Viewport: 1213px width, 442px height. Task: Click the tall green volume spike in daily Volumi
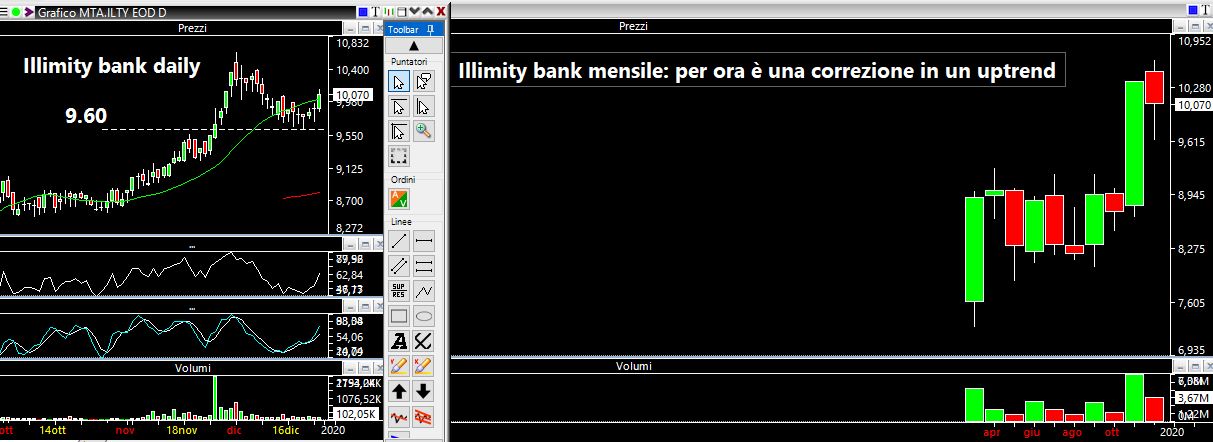coord(215,397)
